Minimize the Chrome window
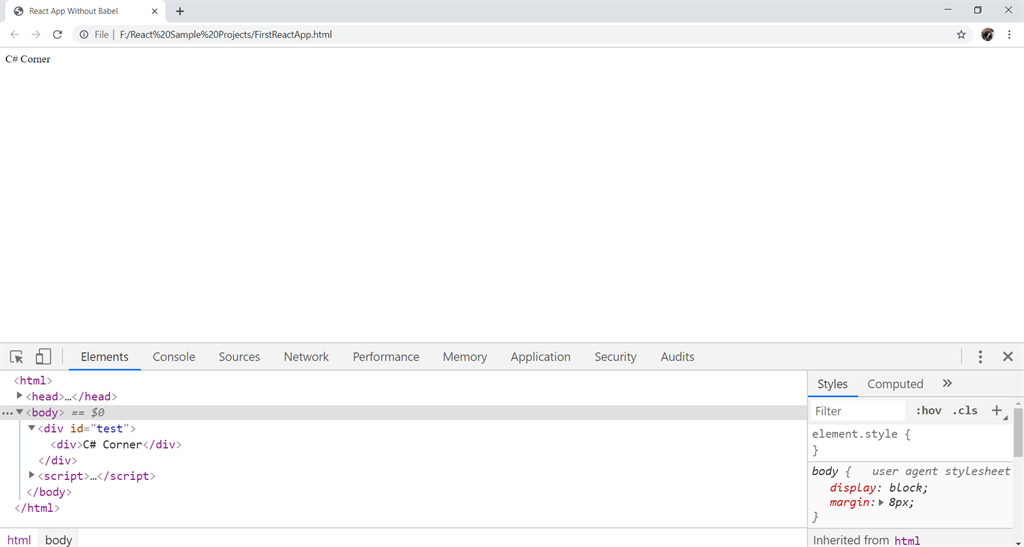 (948, 10)
